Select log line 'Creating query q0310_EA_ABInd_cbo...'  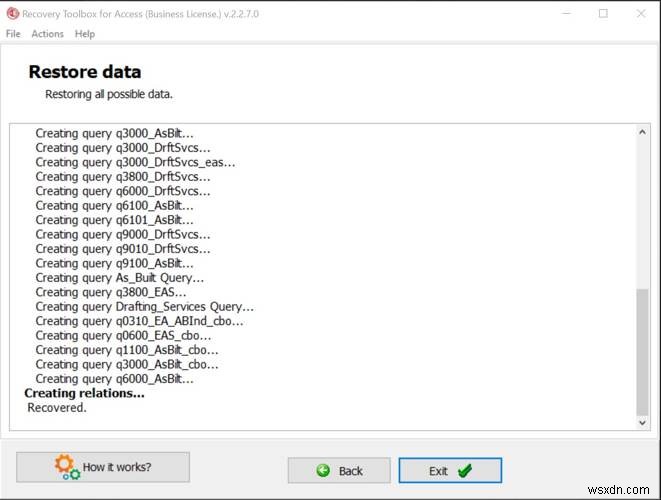coord(139,321)
